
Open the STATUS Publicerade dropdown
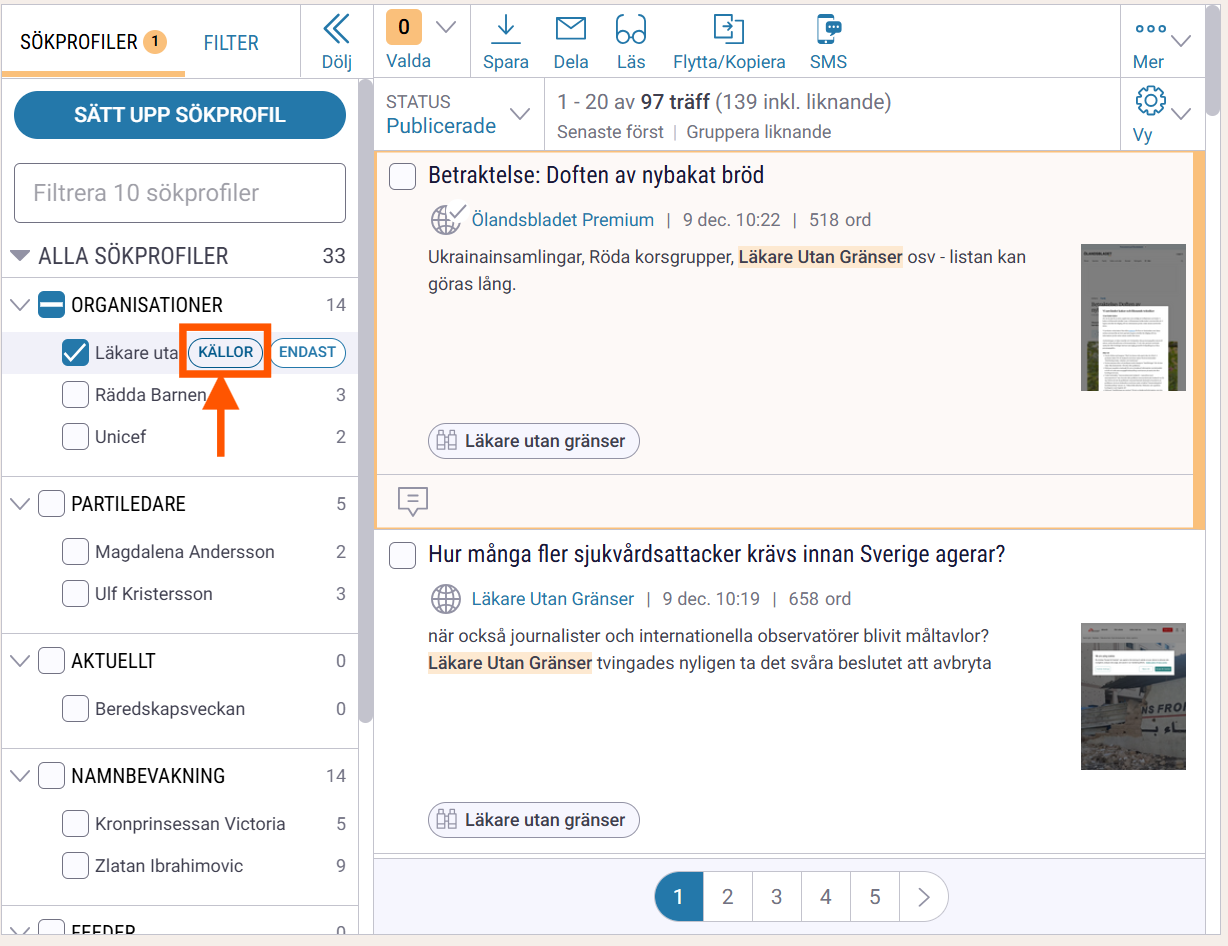459,114
